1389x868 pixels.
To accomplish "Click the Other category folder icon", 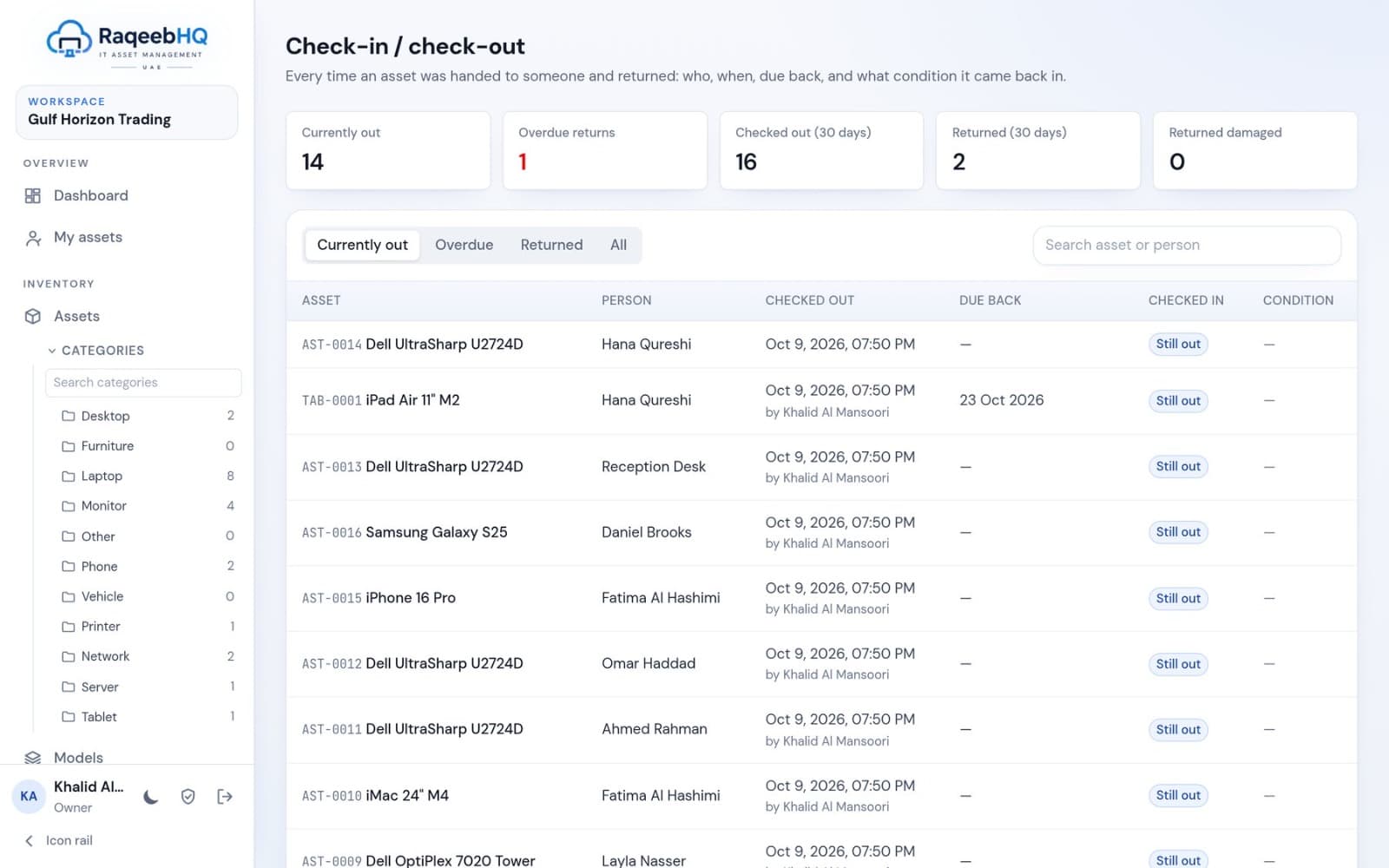I will 69,536.
